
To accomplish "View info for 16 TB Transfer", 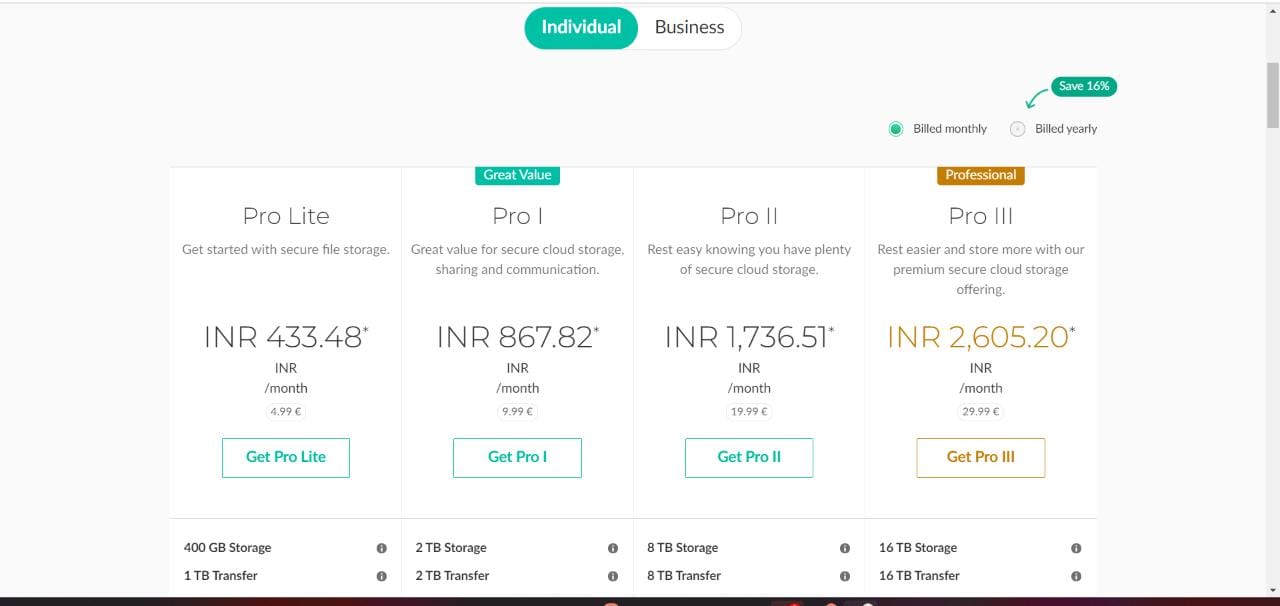I will tap(1076, 576).
